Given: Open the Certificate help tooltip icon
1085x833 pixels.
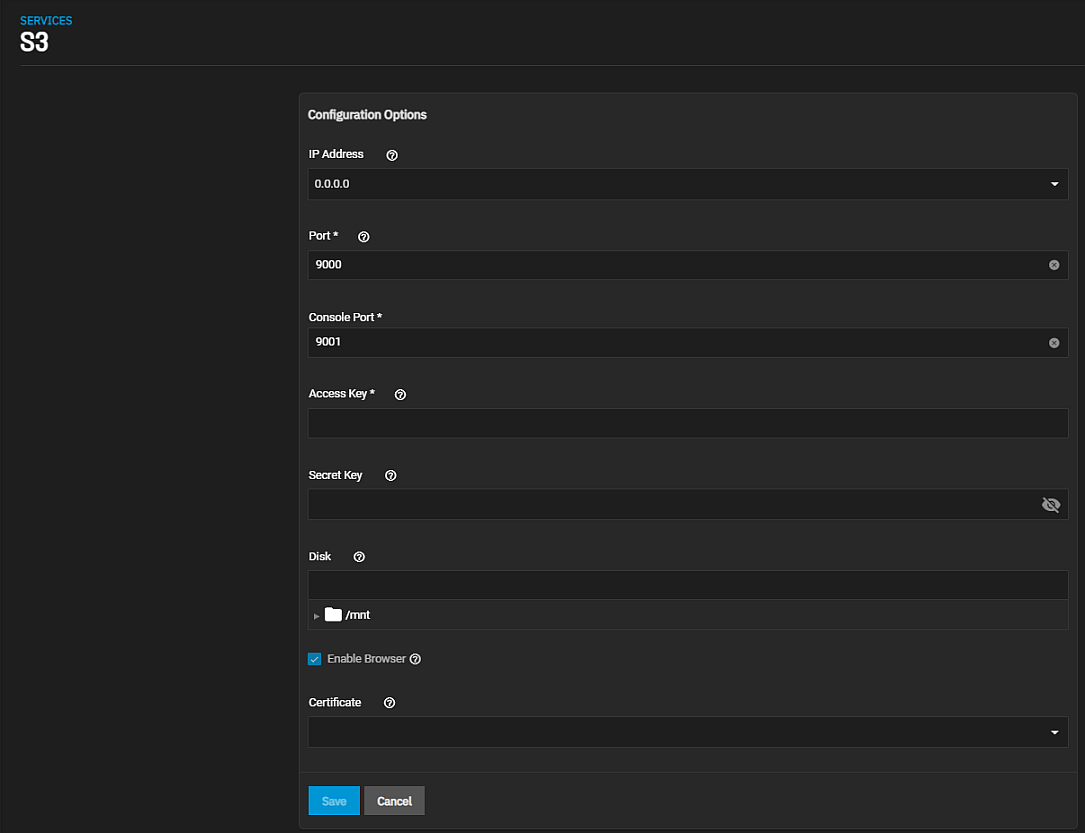Looking at the screenshot, I should (390, 703).
